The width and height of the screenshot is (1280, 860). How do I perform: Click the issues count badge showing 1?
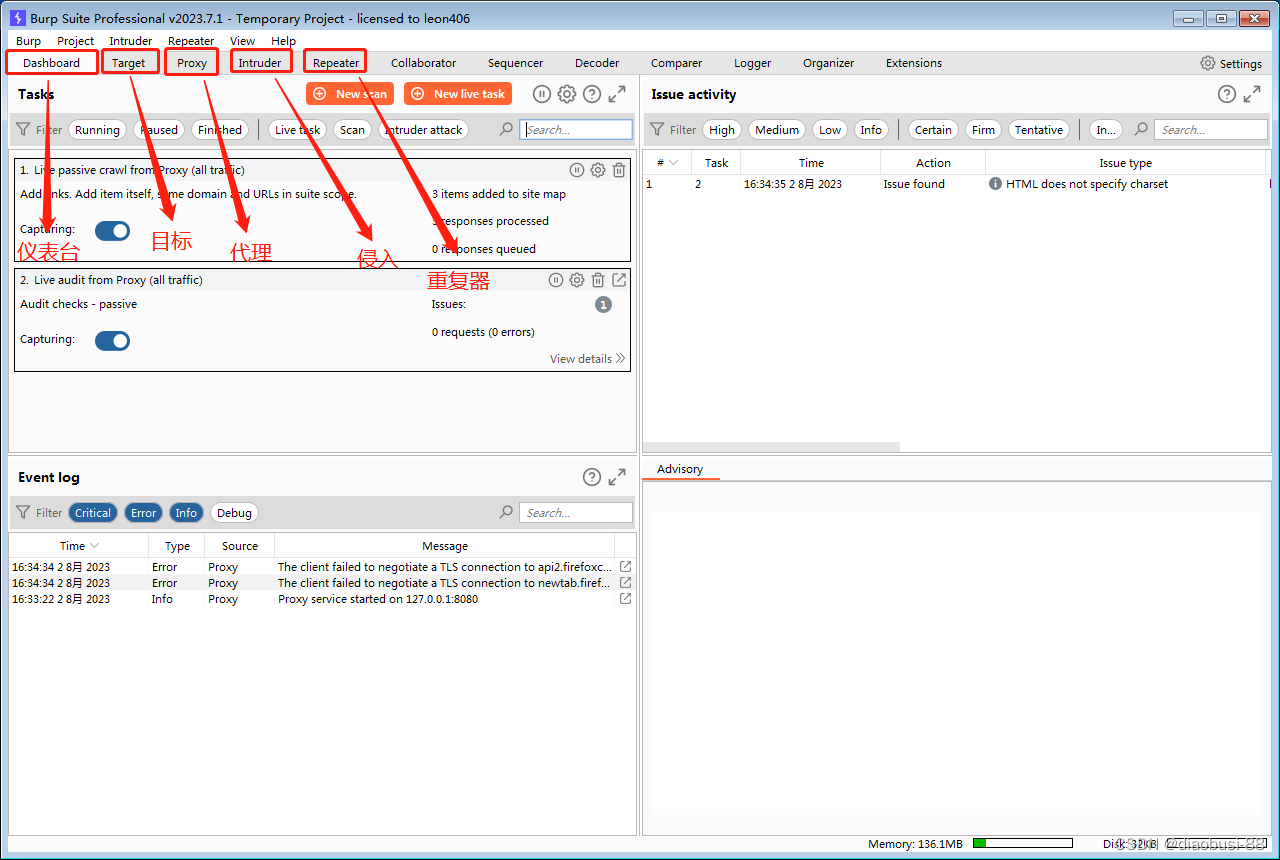(x=603, y=305)
